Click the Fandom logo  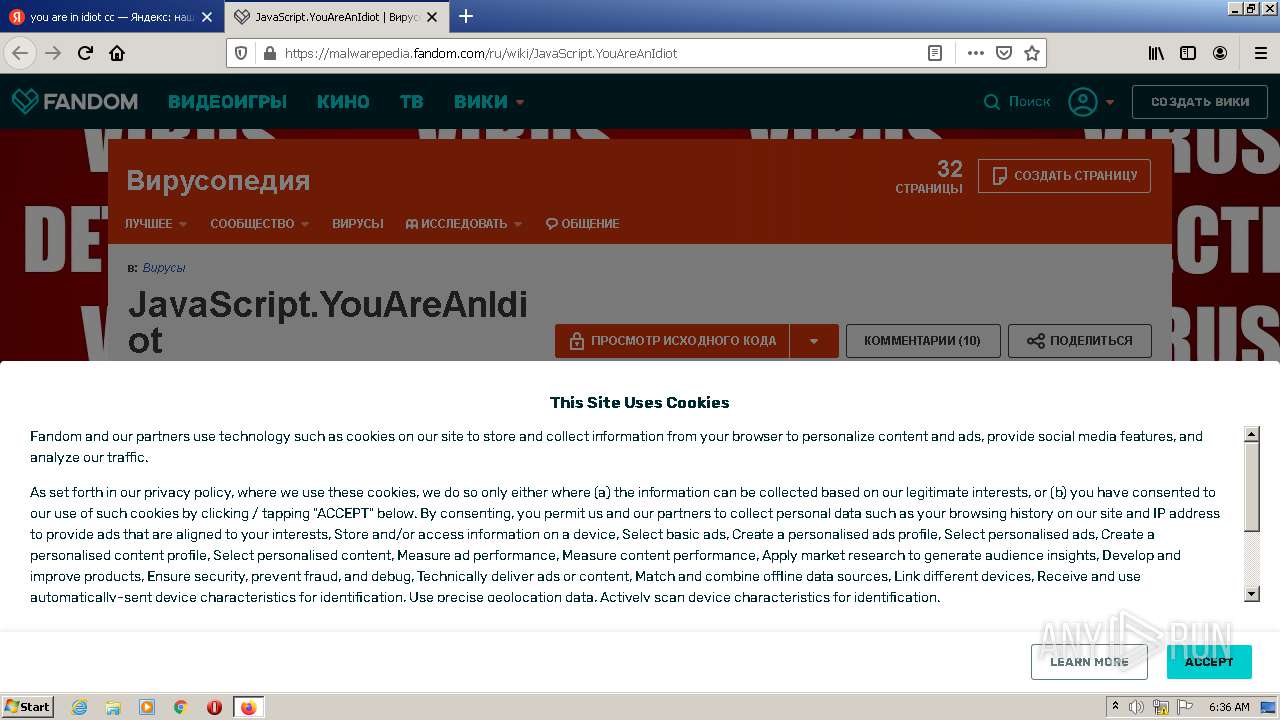click(75, 101)
